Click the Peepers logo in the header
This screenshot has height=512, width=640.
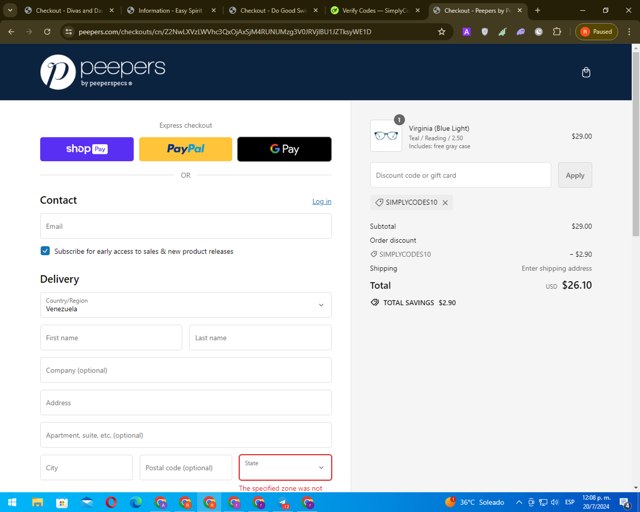coord(103,72)
